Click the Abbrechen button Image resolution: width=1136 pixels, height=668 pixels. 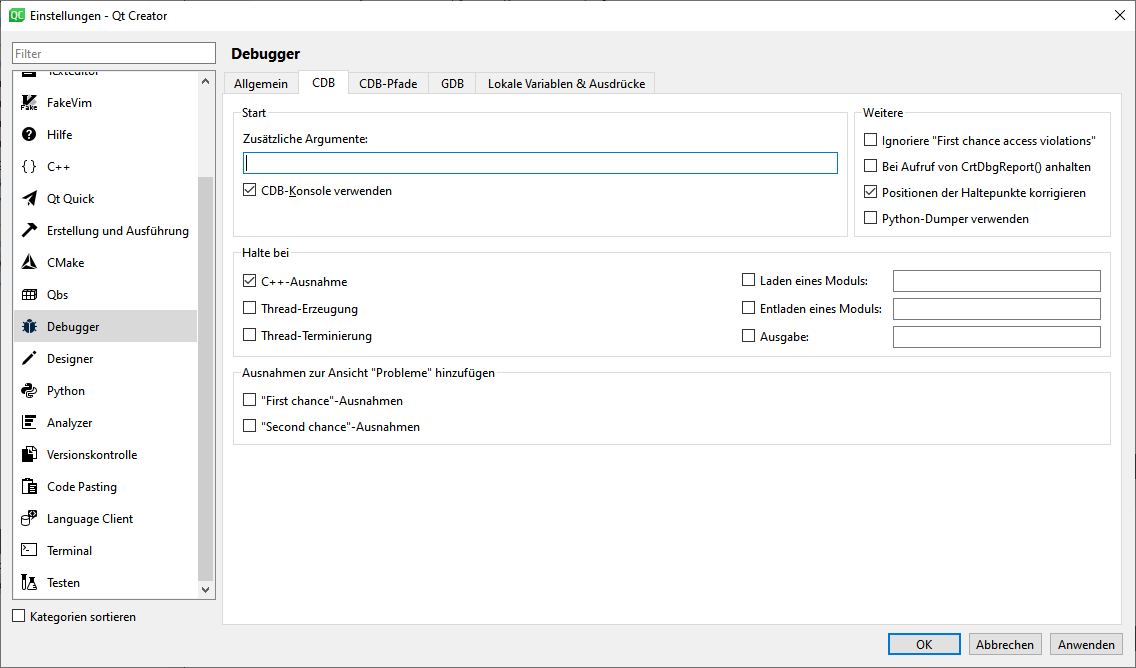coord(1005,645)
